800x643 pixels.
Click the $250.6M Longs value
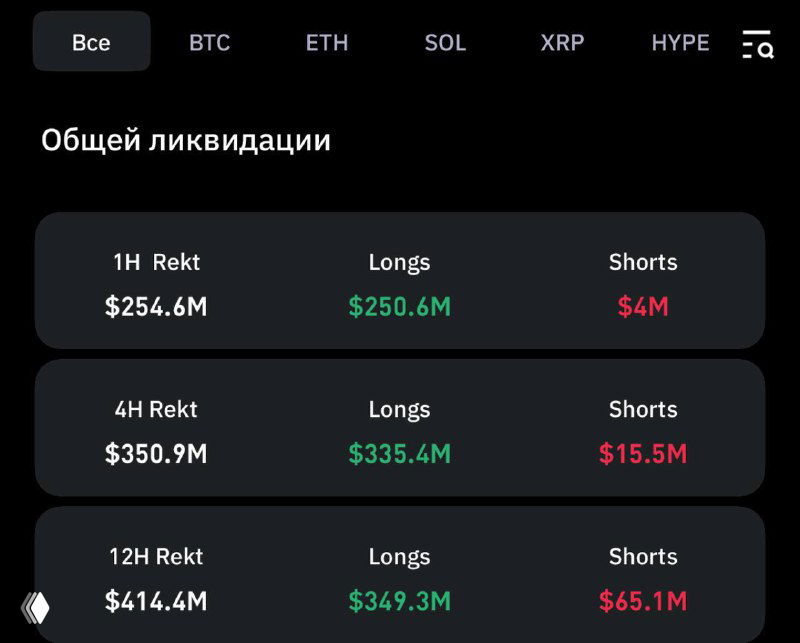pos(399,307)
